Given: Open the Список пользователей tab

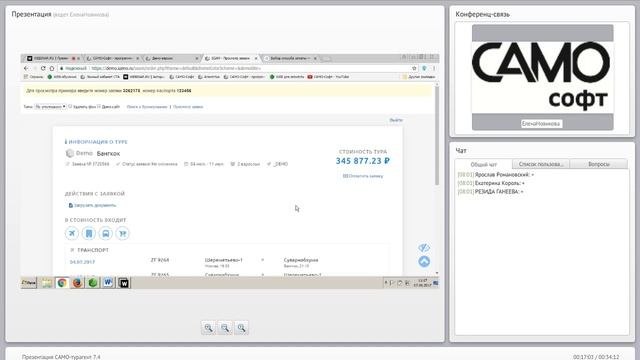Looking at the screenshot, I should point(541,164).
